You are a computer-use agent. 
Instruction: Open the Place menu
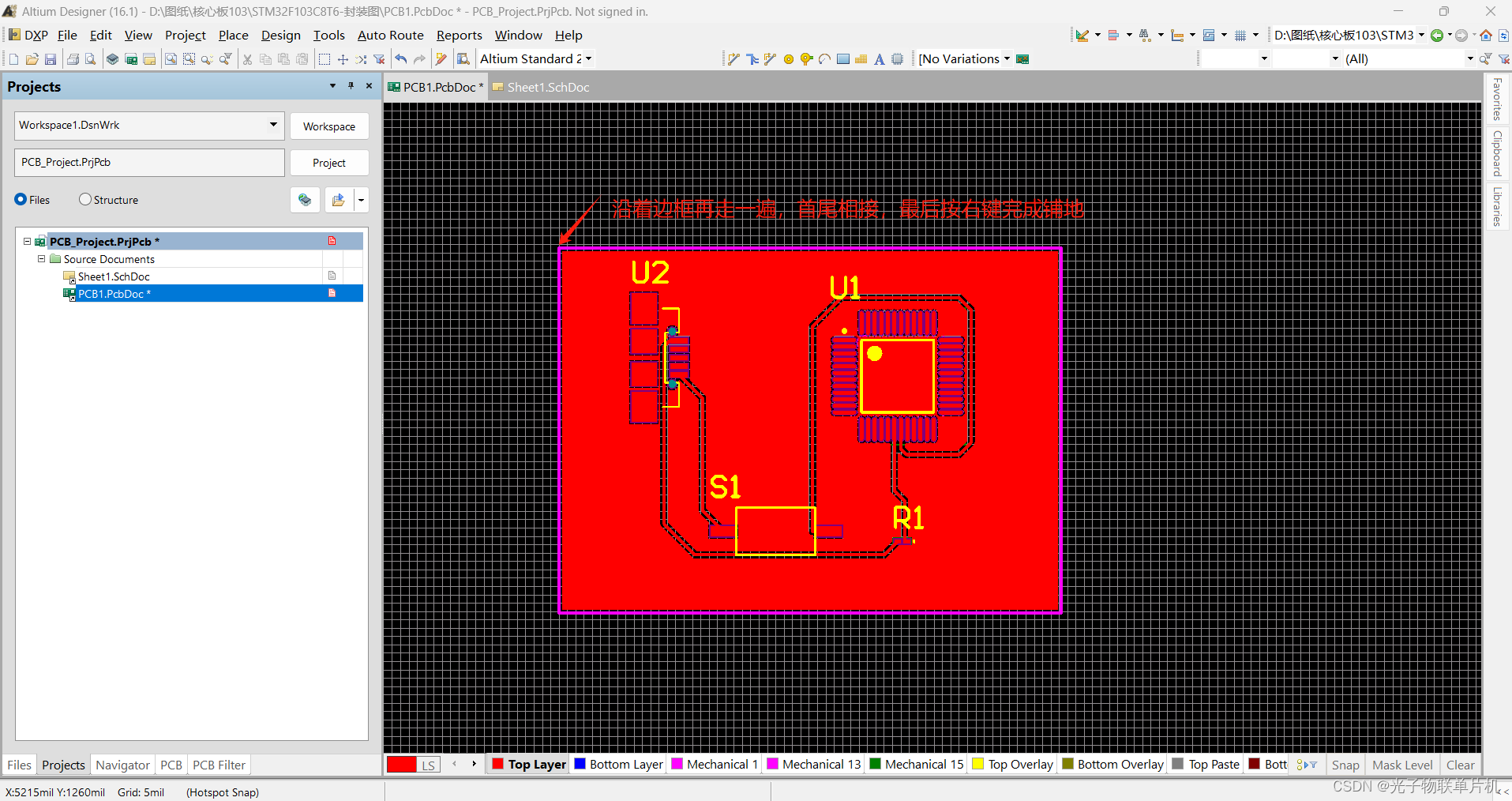(x=233, y=36)
